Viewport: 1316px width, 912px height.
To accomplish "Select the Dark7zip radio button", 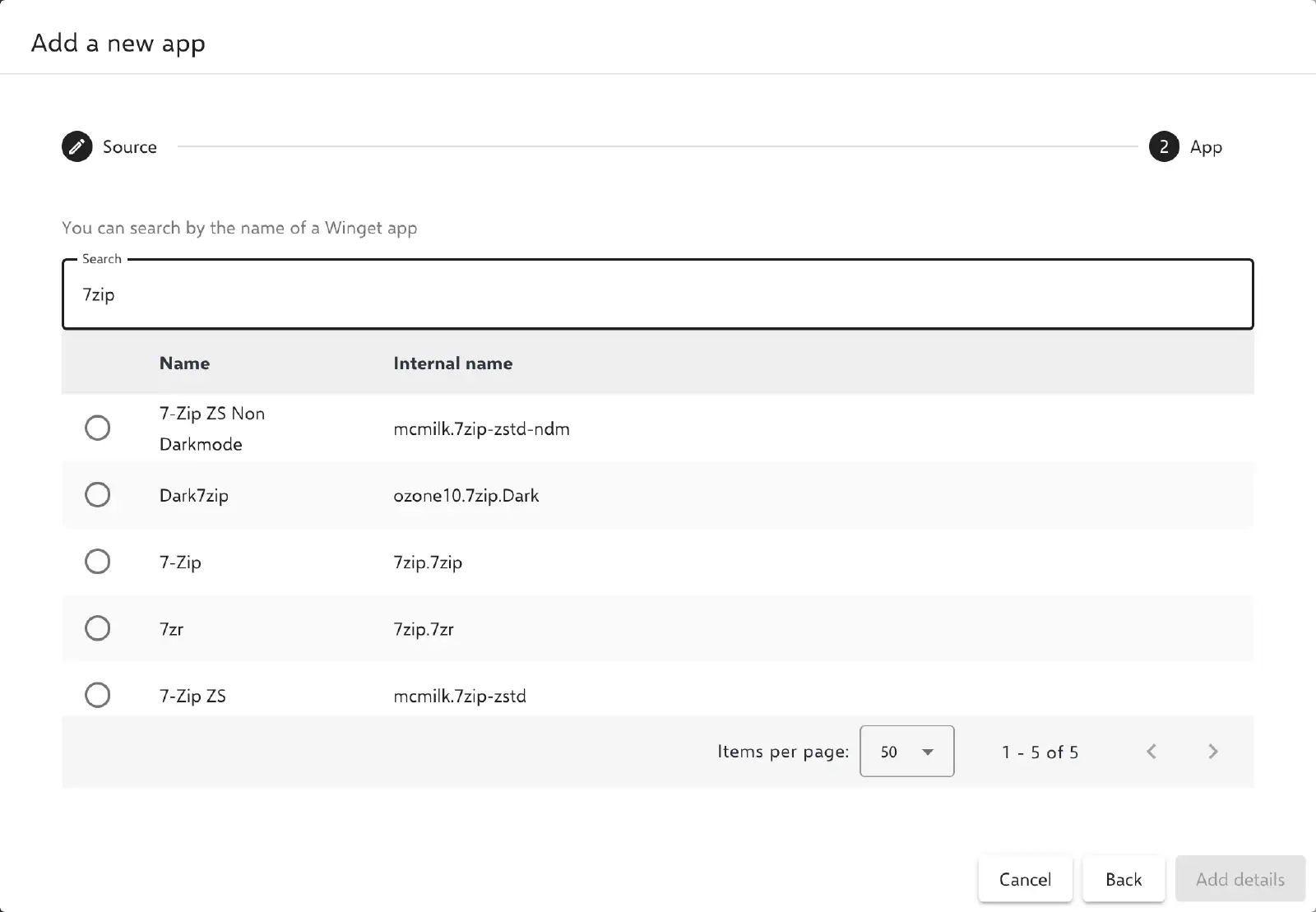I will (x=98, y=495).
